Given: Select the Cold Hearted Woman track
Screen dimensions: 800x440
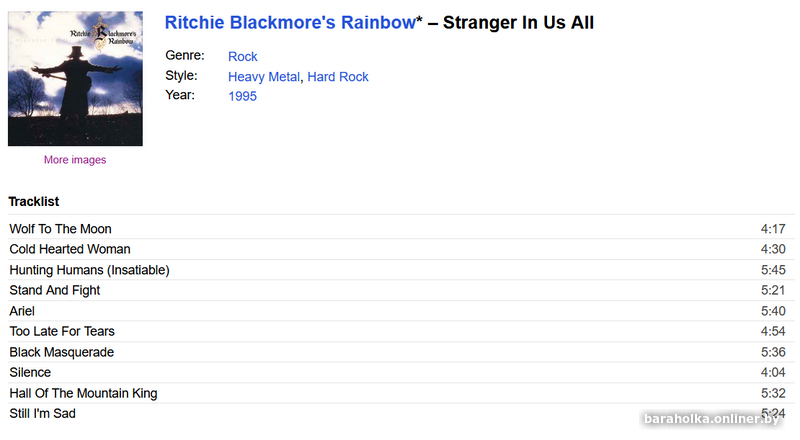Looking at the screenshot, I should click(x=70, y=249).
